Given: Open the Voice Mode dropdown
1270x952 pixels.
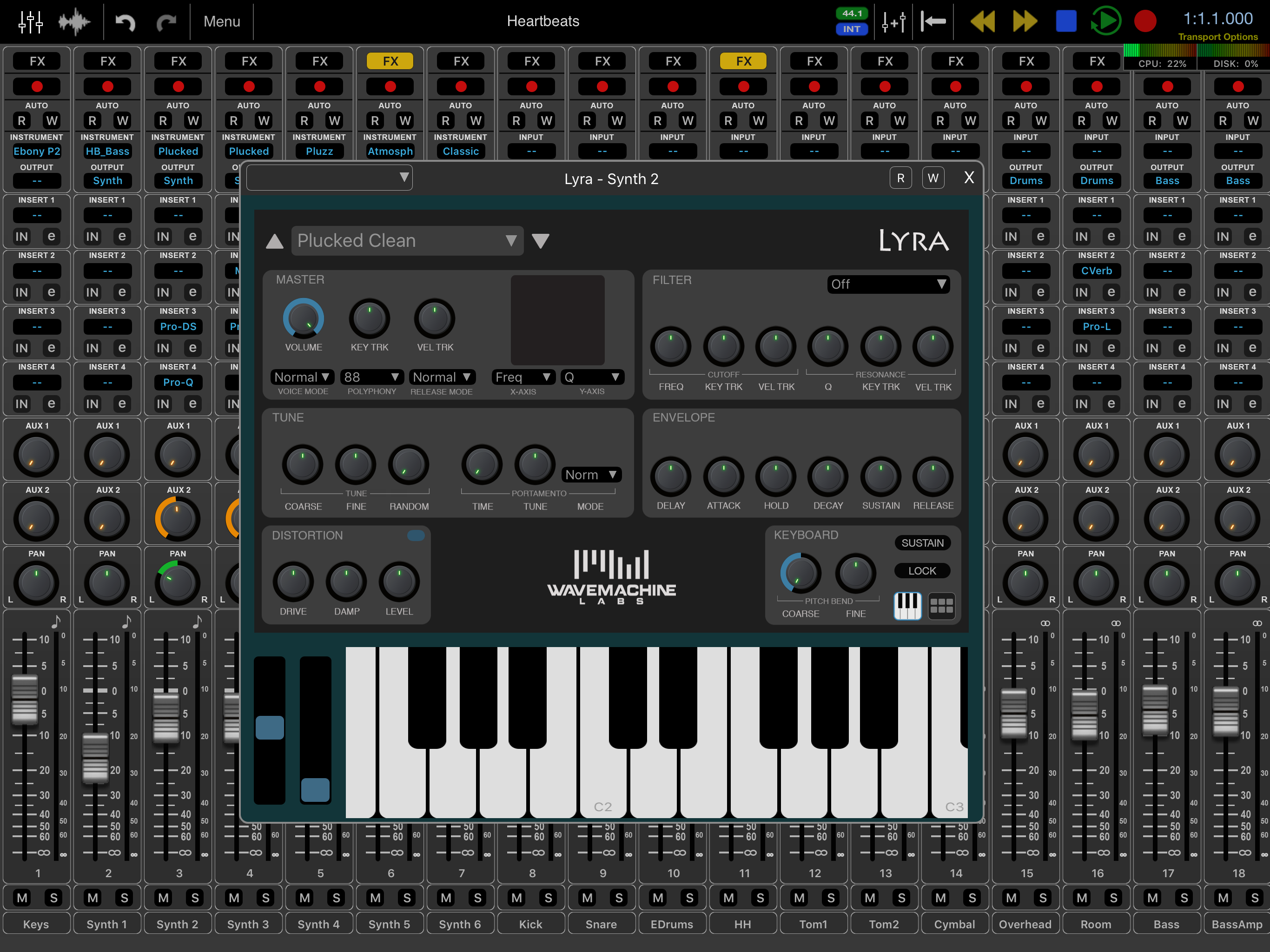Looking at the screenshot, I should 302,377.
